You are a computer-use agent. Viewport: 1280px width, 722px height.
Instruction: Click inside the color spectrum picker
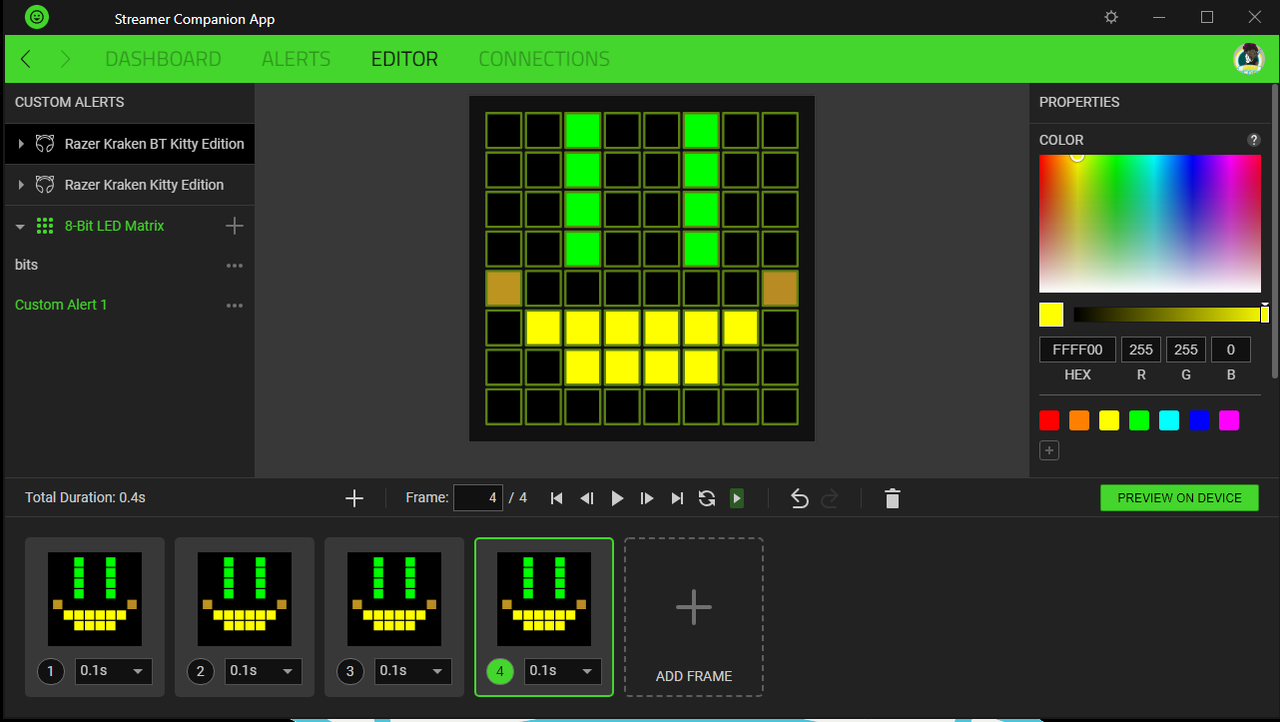(x=1150, y=224)
